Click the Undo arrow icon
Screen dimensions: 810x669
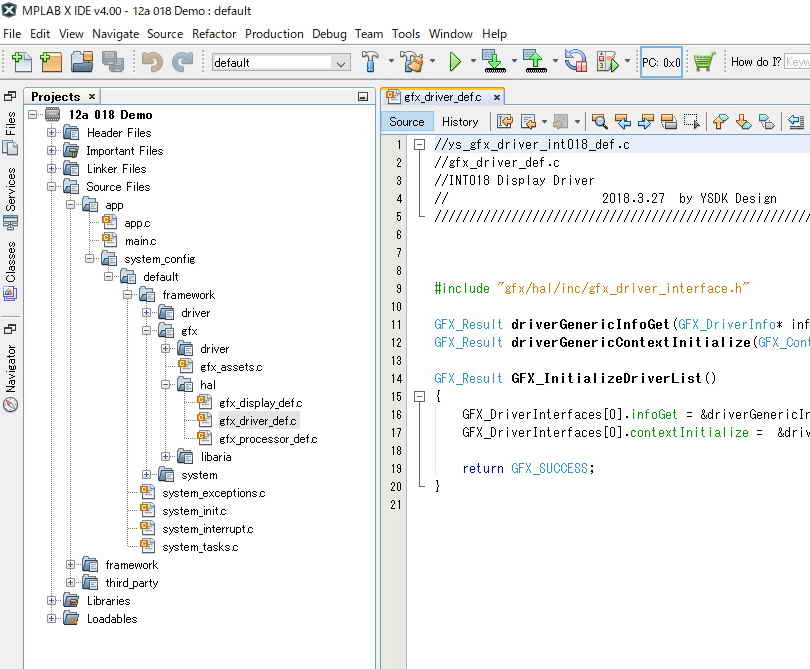tap(152, 62)
